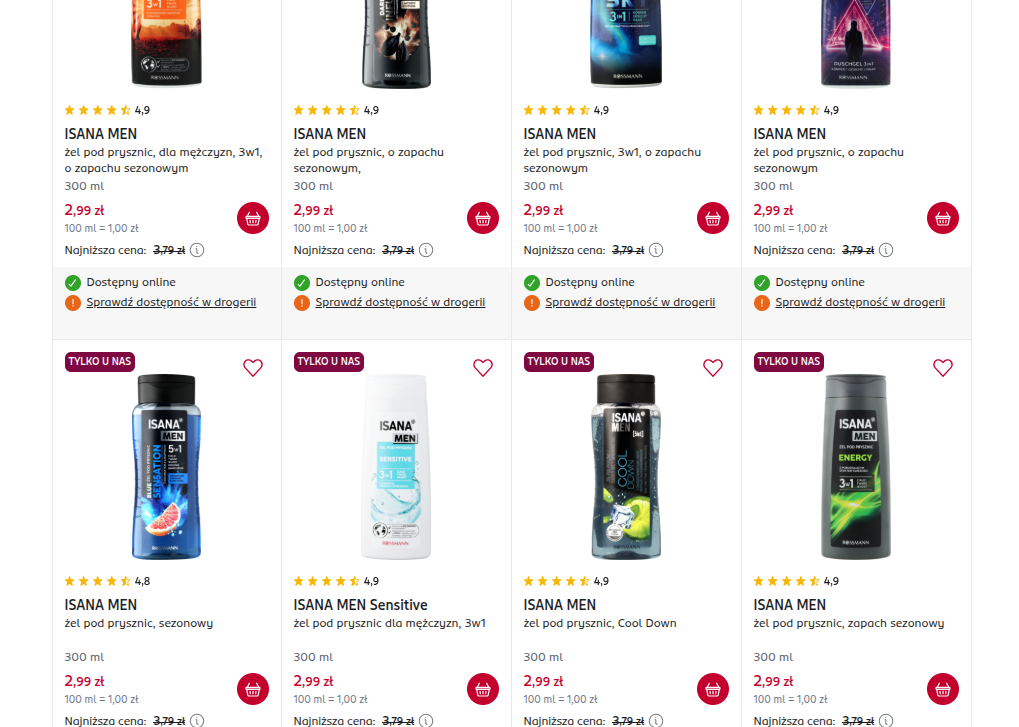This screenshot has height=727, width=1019.
Task: Open the ISANA MEN Sensitive product title
Action: point(360,605)
